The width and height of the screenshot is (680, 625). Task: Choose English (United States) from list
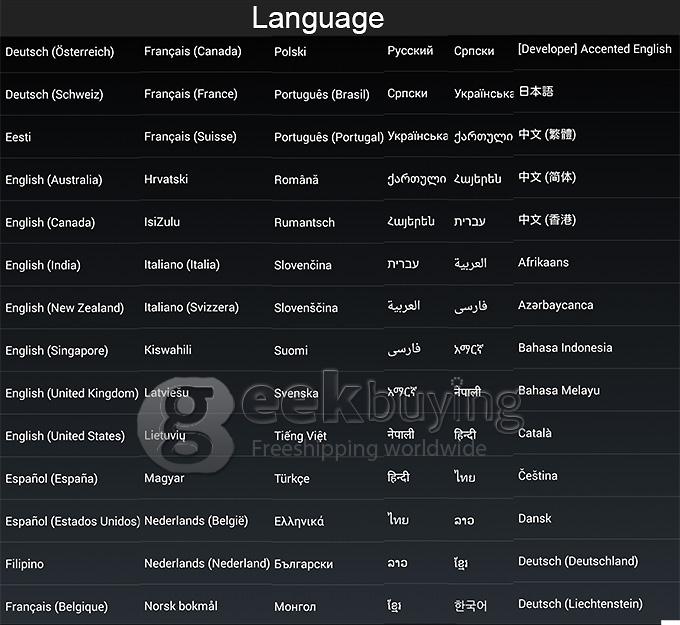pos(65,436)
